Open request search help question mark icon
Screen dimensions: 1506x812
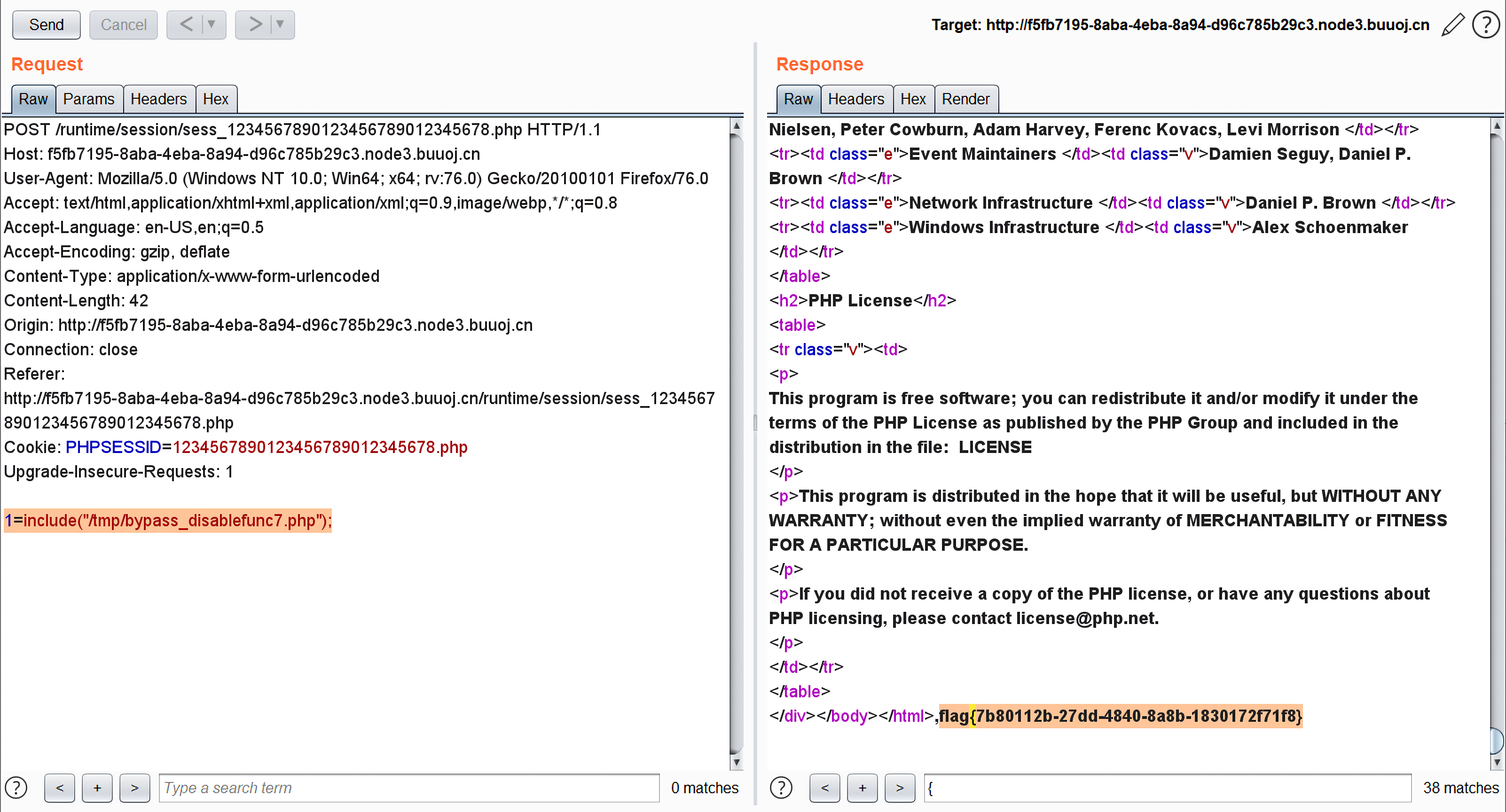(16, 788)
